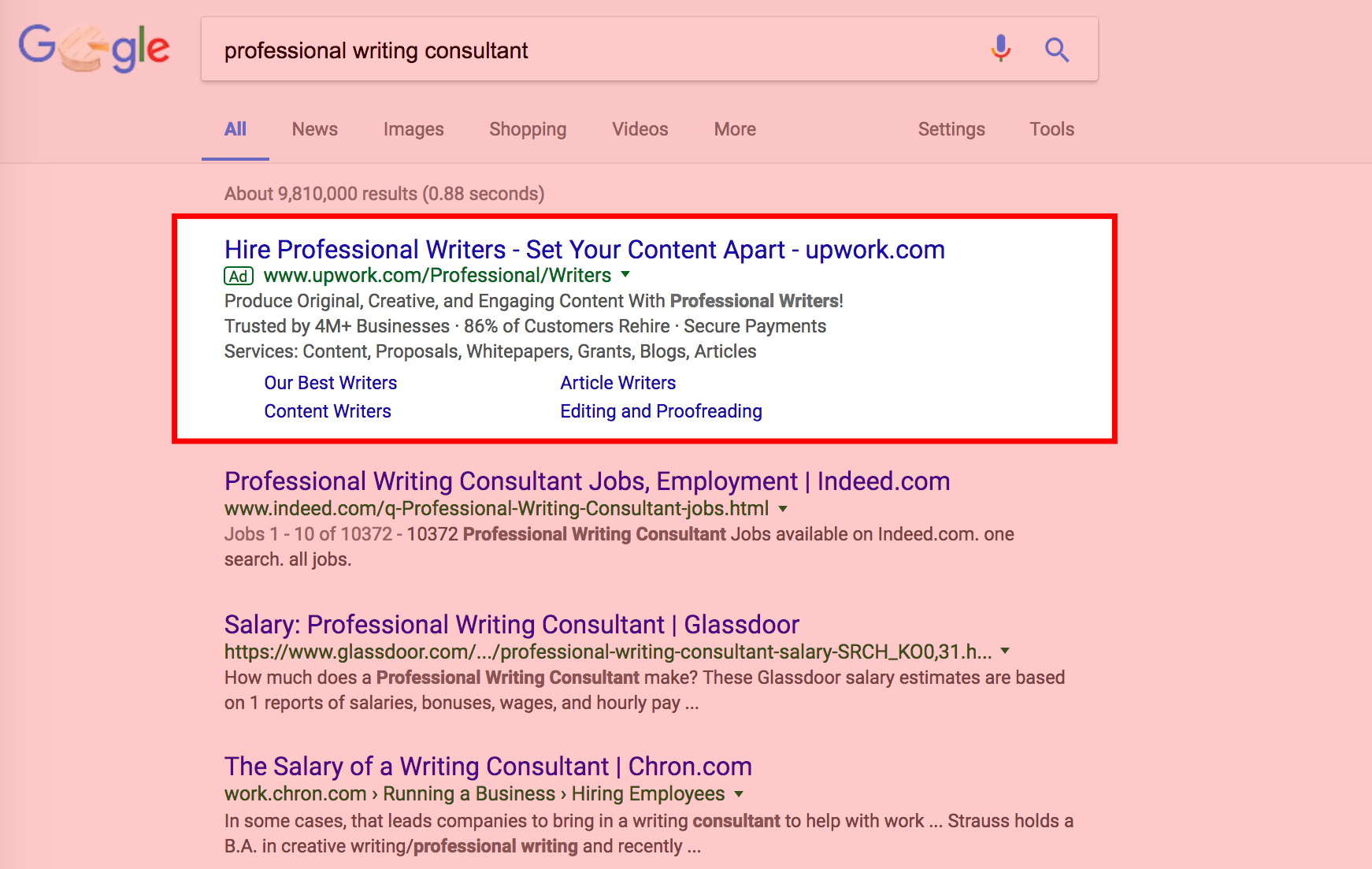Open the Indeed.com jobs result title
The image size is (1372, 869).
click(x=587, y=481)
